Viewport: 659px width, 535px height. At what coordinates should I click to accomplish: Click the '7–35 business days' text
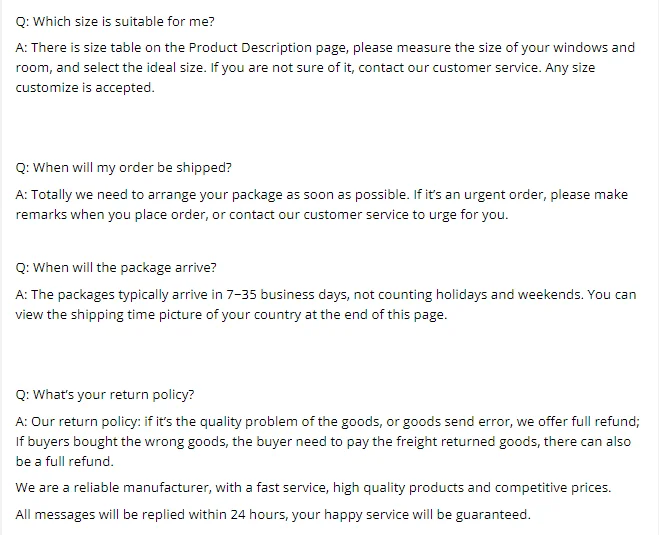288,295
